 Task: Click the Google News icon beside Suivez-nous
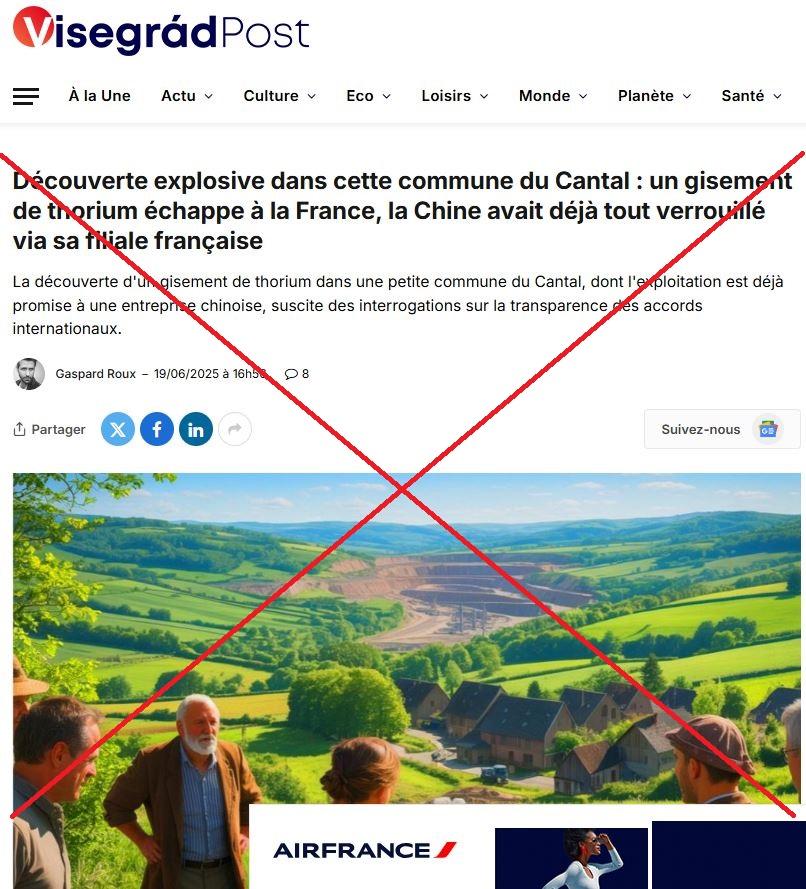pos(768,430)
